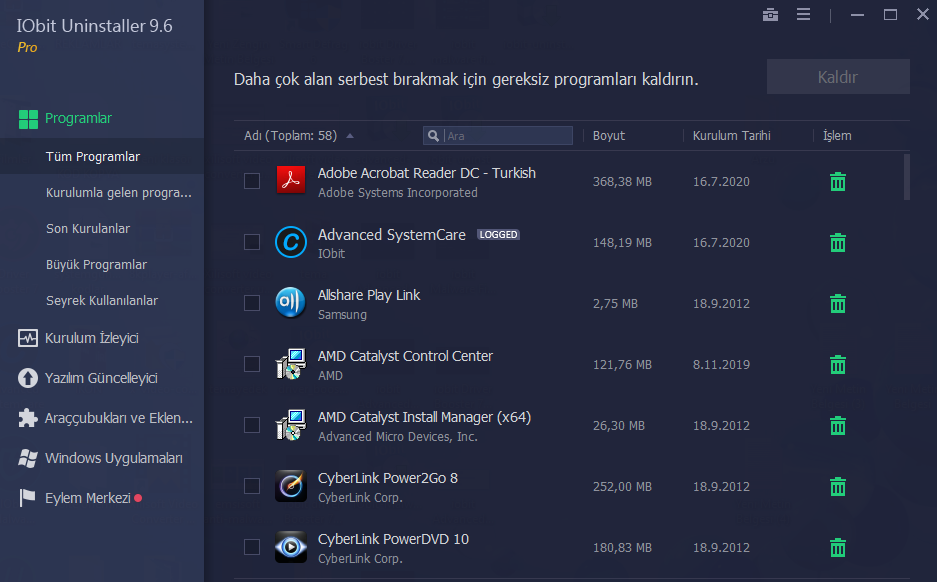Viewport: 937px width, 582px height.
Task: Click the Allshare Play Link app icon
Action: (291, 302)
